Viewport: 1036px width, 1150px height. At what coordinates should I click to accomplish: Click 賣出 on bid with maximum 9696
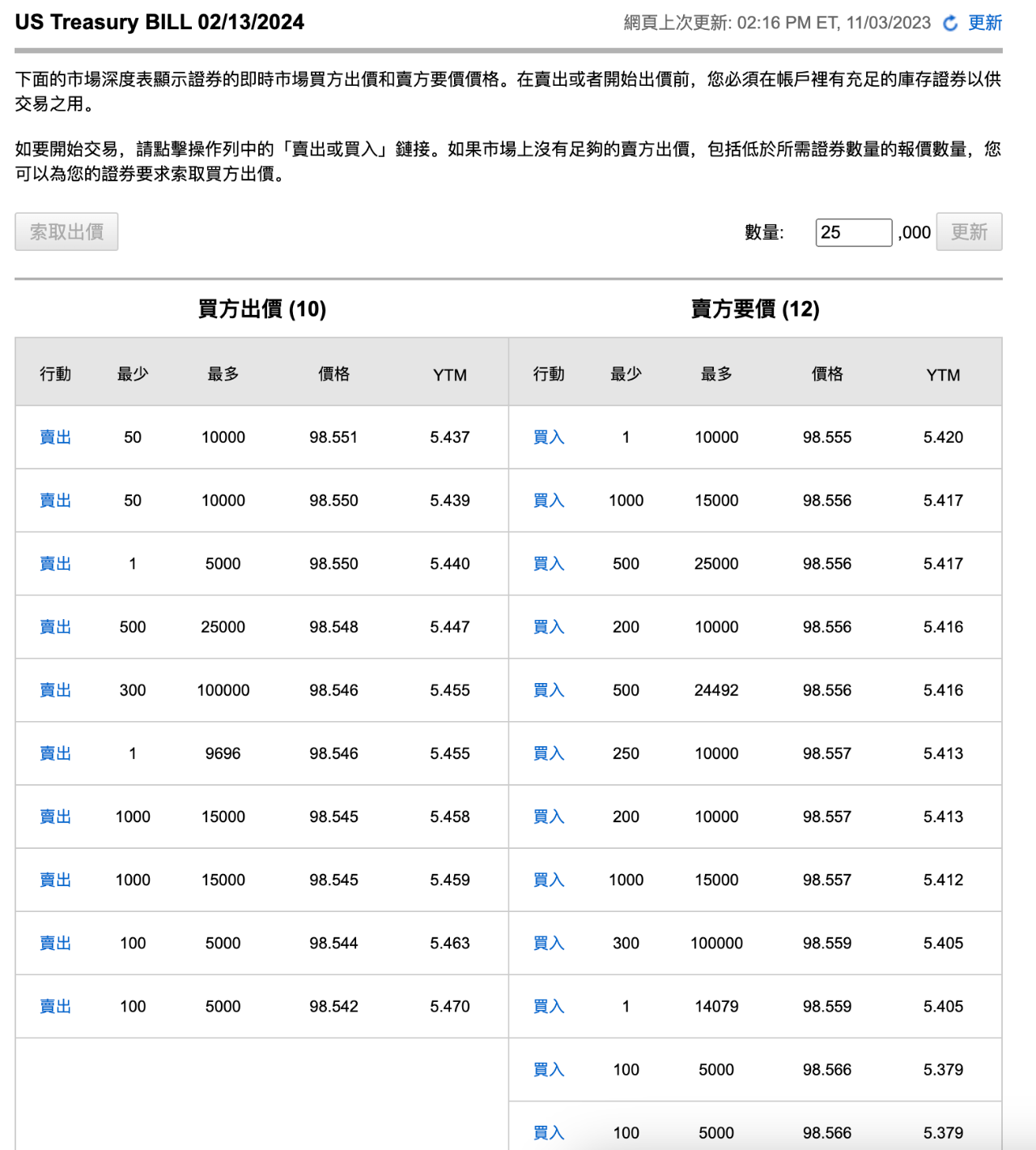[x=54, y=753]
